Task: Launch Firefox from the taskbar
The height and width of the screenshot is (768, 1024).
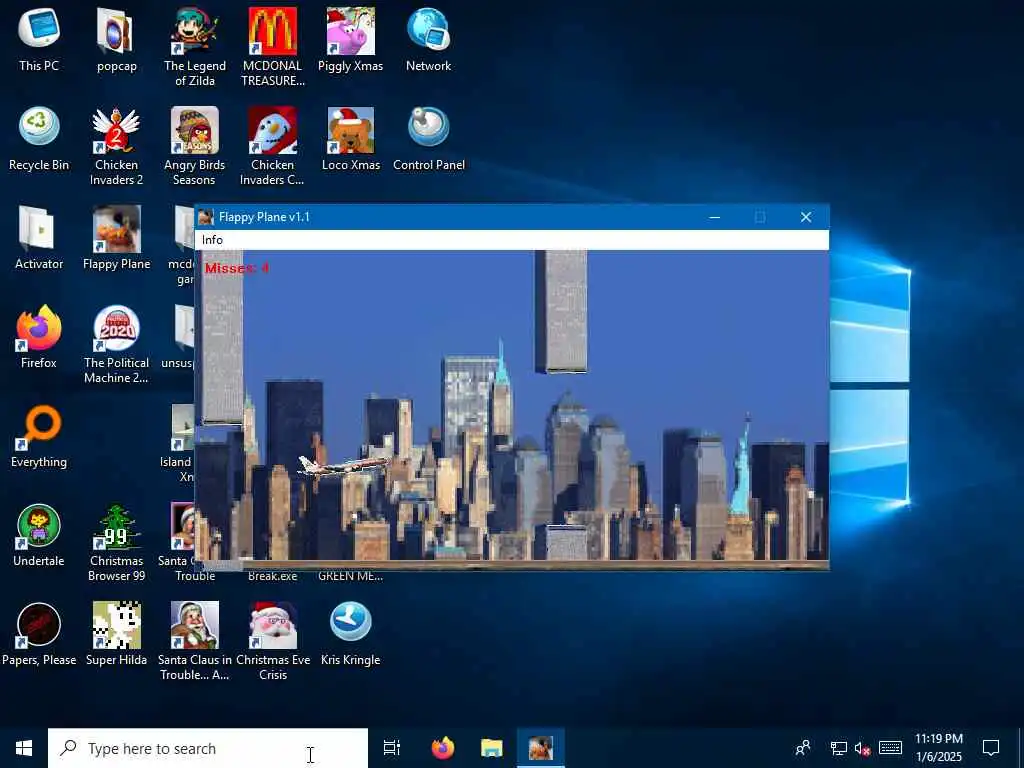Action: pyautogui.click(x=443, y=748)
